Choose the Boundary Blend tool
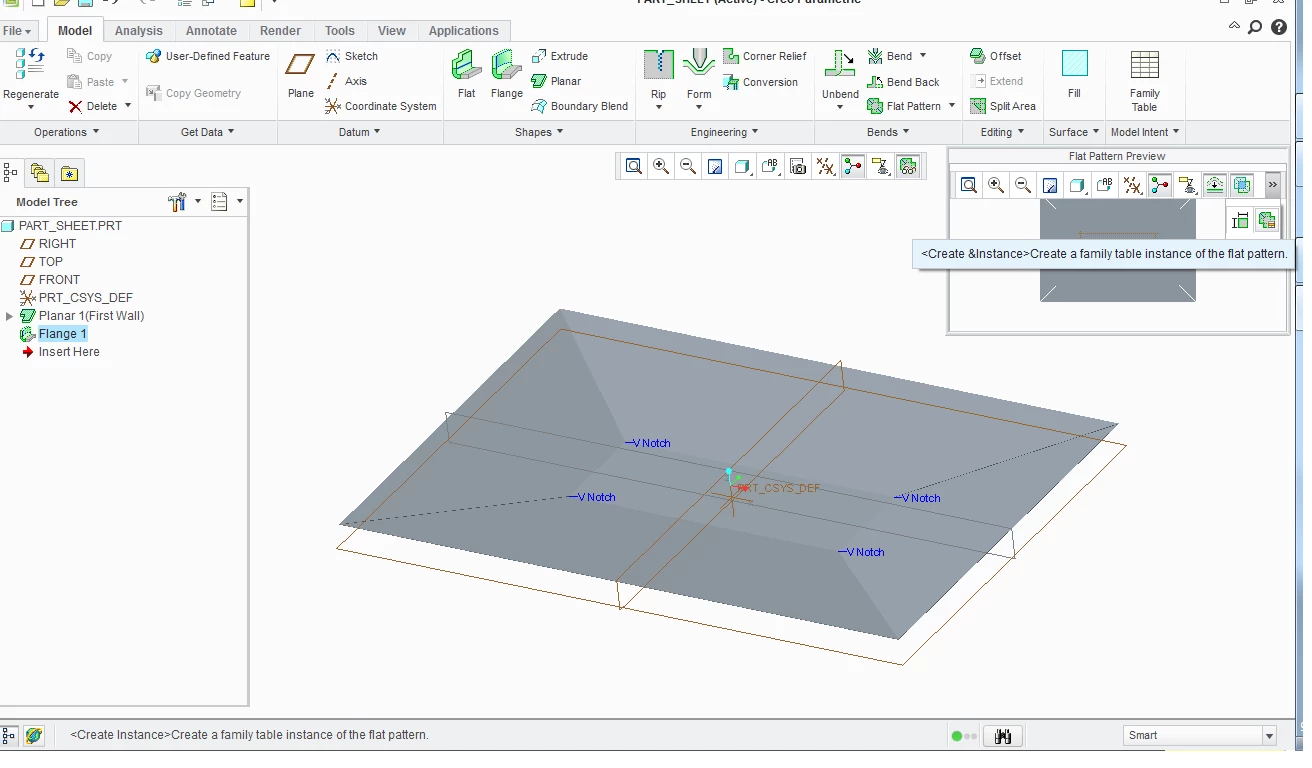Screen dimensions: 1312x768 pyautogui.click(x=579, y=106)
